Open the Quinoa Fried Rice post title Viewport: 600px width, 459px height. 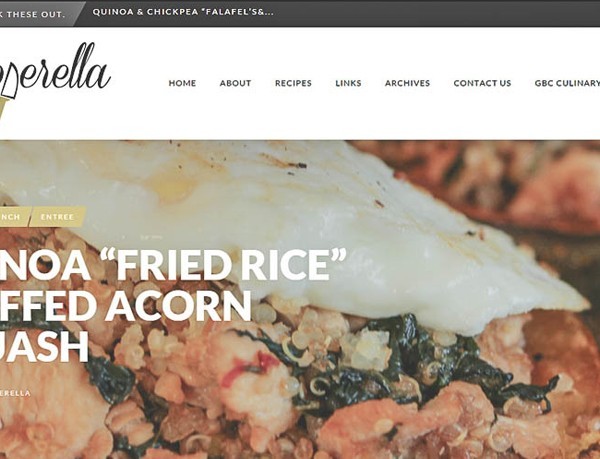173,306
